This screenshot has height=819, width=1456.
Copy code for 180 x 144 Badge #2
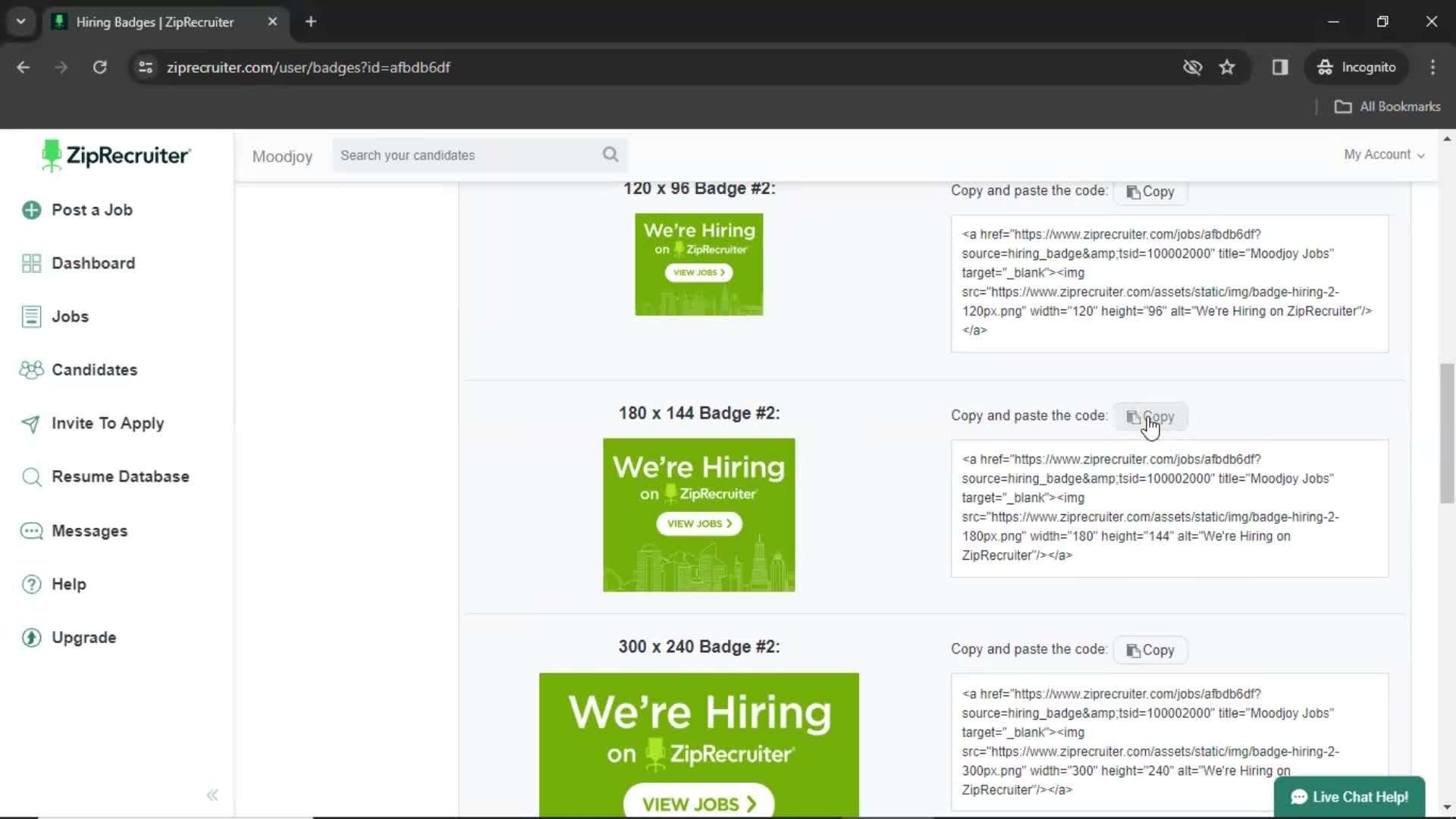(1150, 417)
